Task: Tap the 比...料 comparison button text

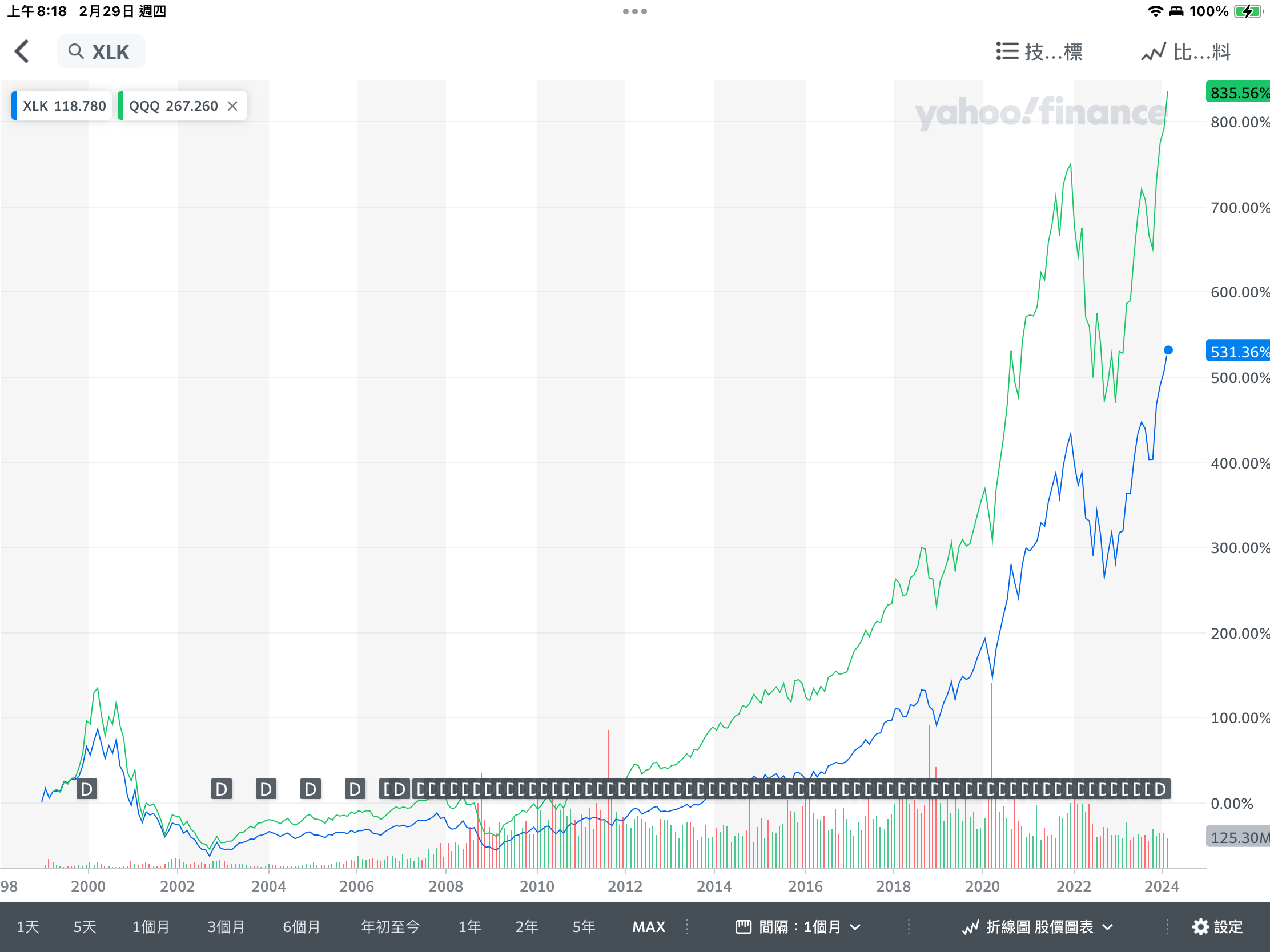Action: (1201, 51)
